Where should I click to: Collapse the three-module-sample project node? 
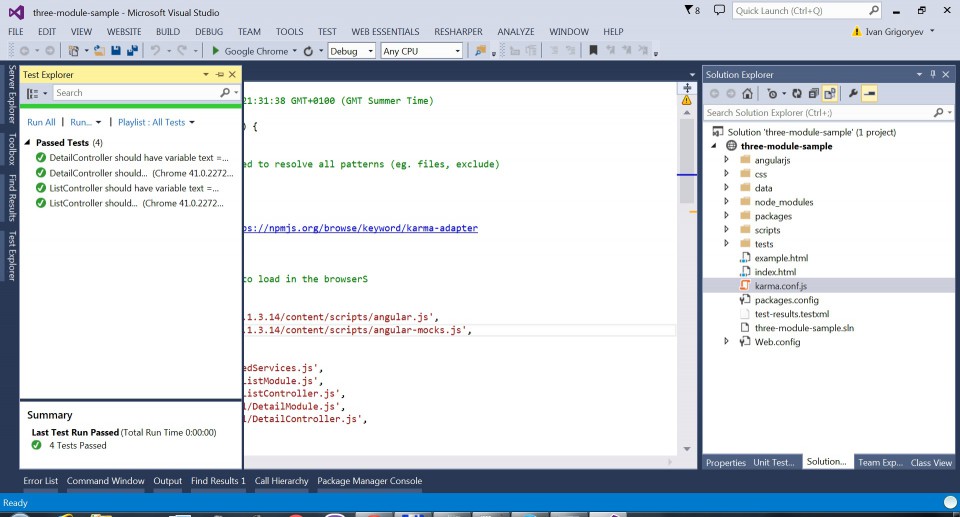click(714, 146)
